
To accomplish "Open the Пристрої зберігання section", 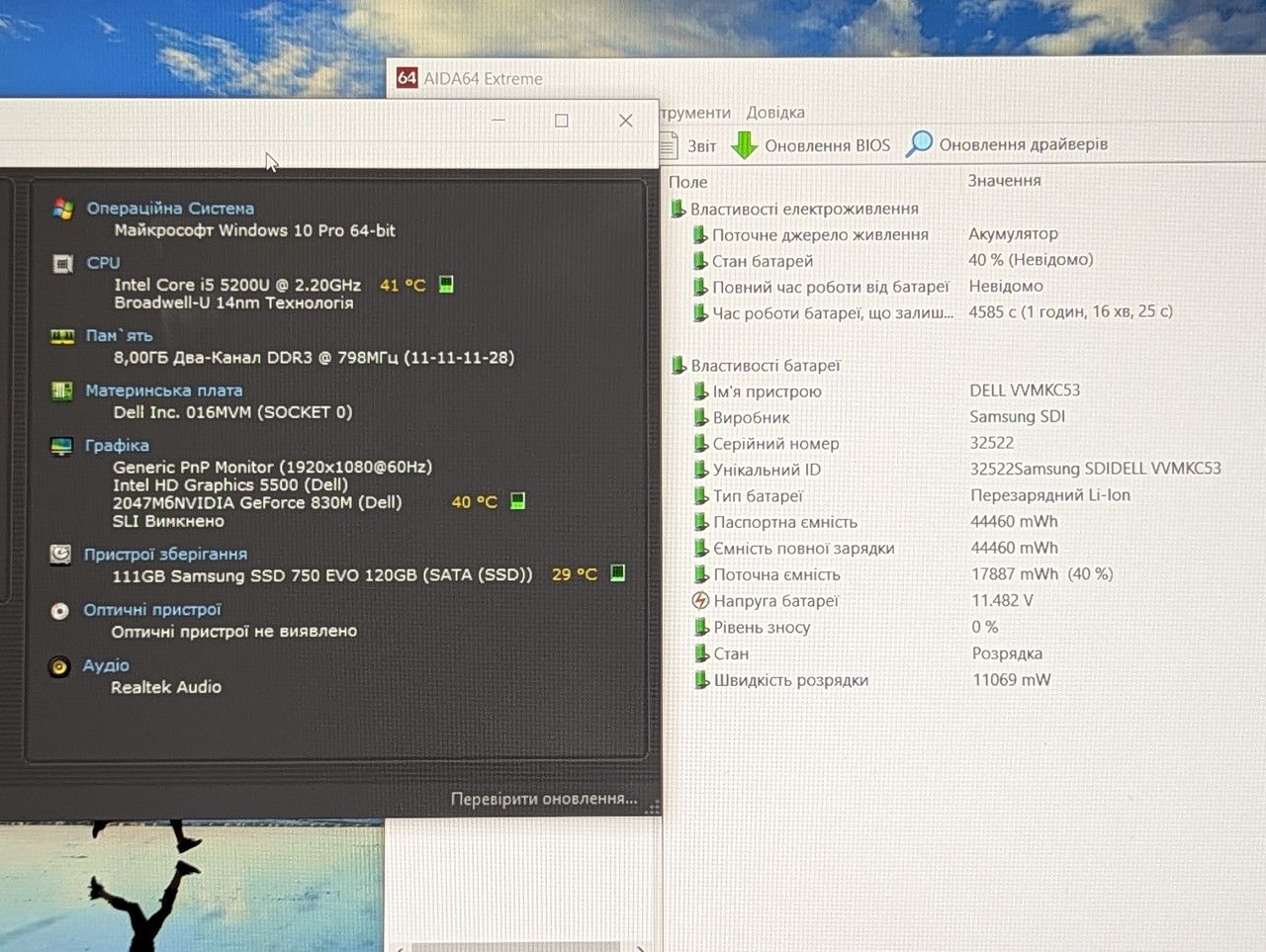I will click(x=165, y=555).
